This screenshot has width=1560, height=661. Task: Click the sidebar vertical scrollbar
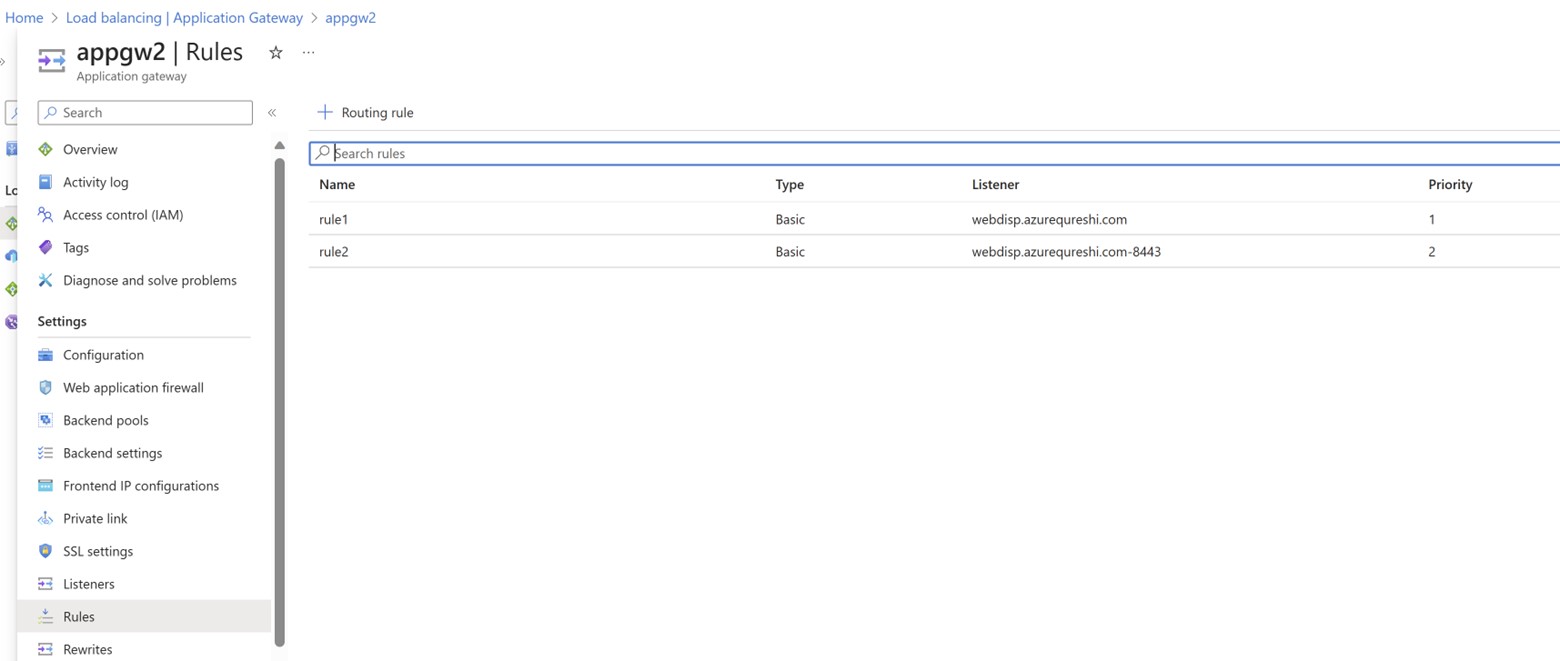point(279,400)
